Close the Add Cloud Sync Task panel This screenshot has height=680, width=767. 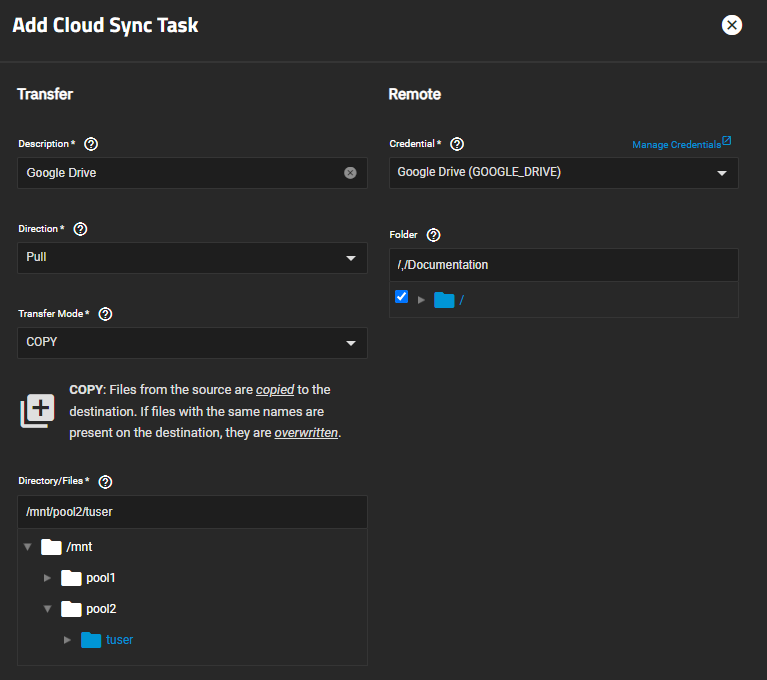coord(732,25)
